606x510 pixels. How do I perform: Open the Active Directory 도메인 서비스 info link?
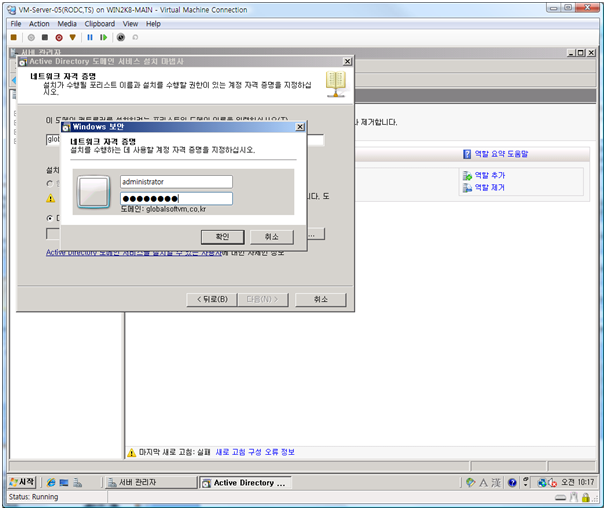click(133, 253)
